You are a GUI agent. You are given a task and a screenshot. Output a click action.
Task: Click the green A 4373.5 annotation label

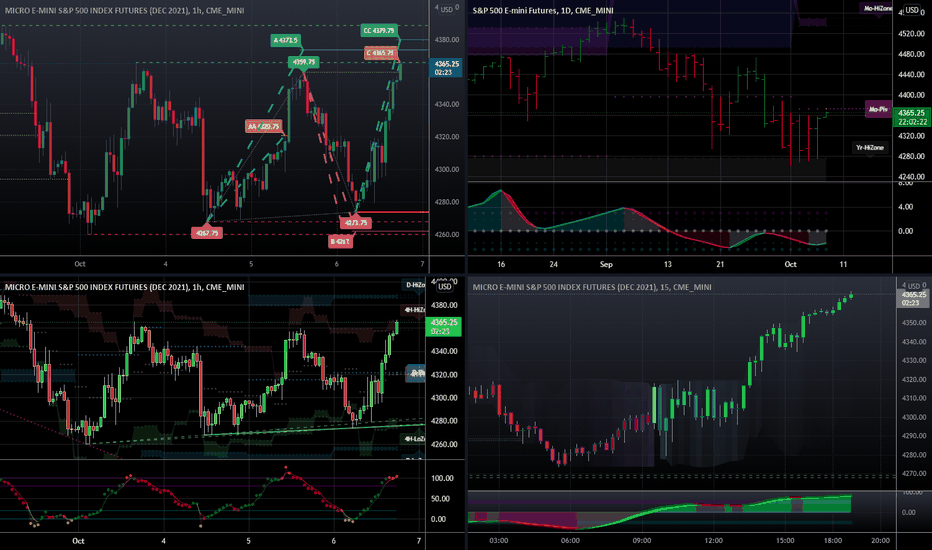pyautogui.click(x=285, y=40)
